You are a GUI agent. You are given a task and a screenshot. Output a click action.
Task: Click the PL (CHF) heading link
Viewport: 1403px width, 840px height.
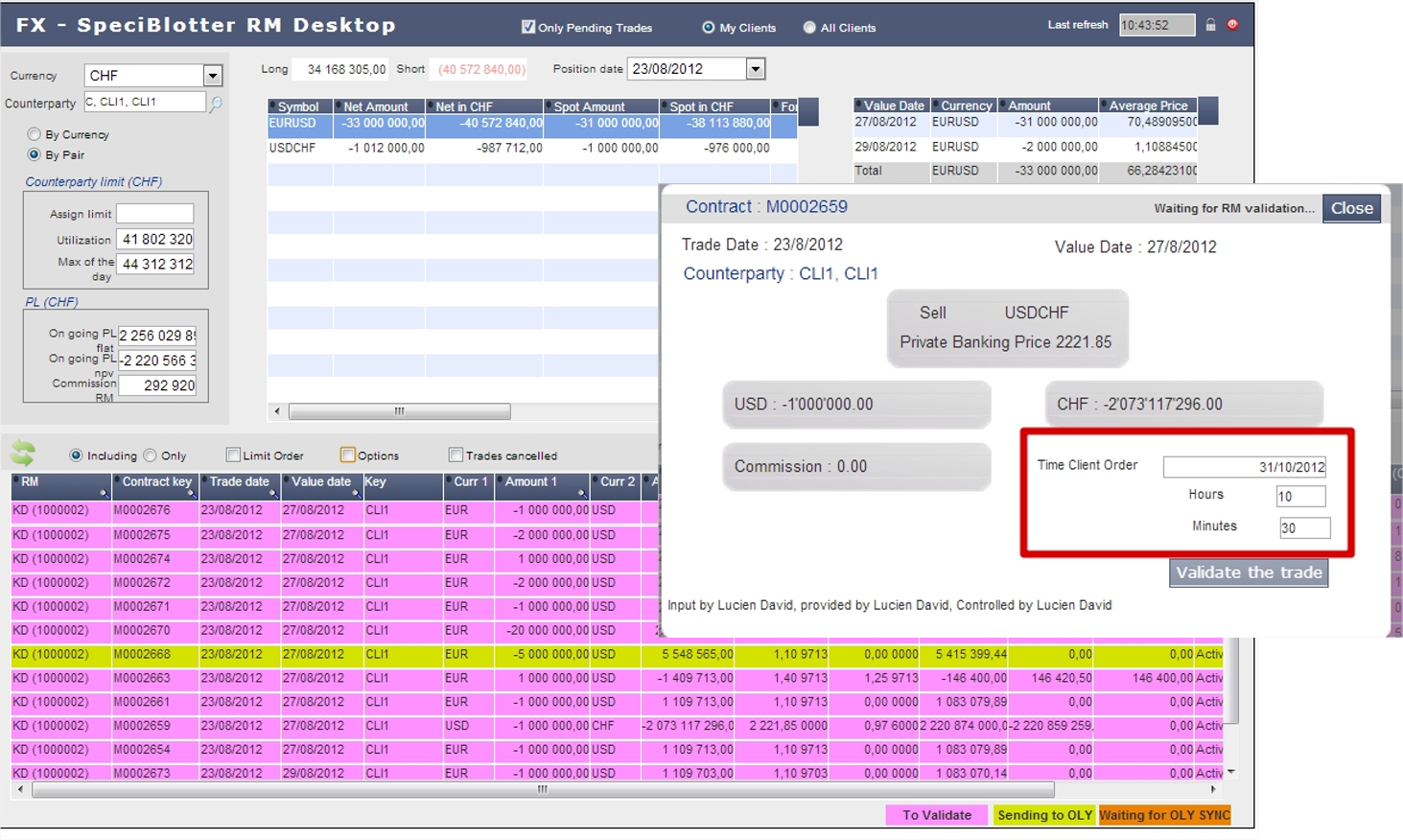52,301
